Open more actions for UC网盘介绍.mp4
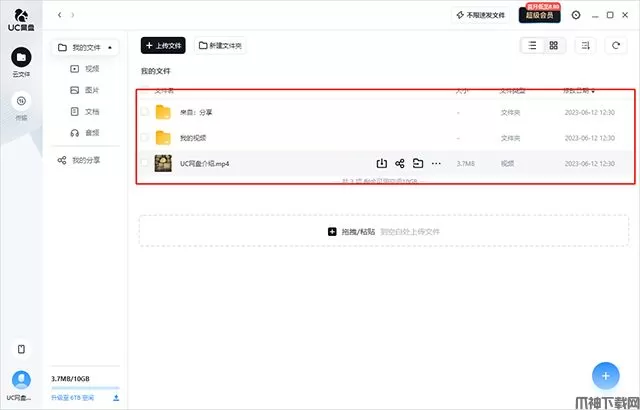The width and height of the screenshot is (640, 410). pyautogui.click(x=436, y=164)
